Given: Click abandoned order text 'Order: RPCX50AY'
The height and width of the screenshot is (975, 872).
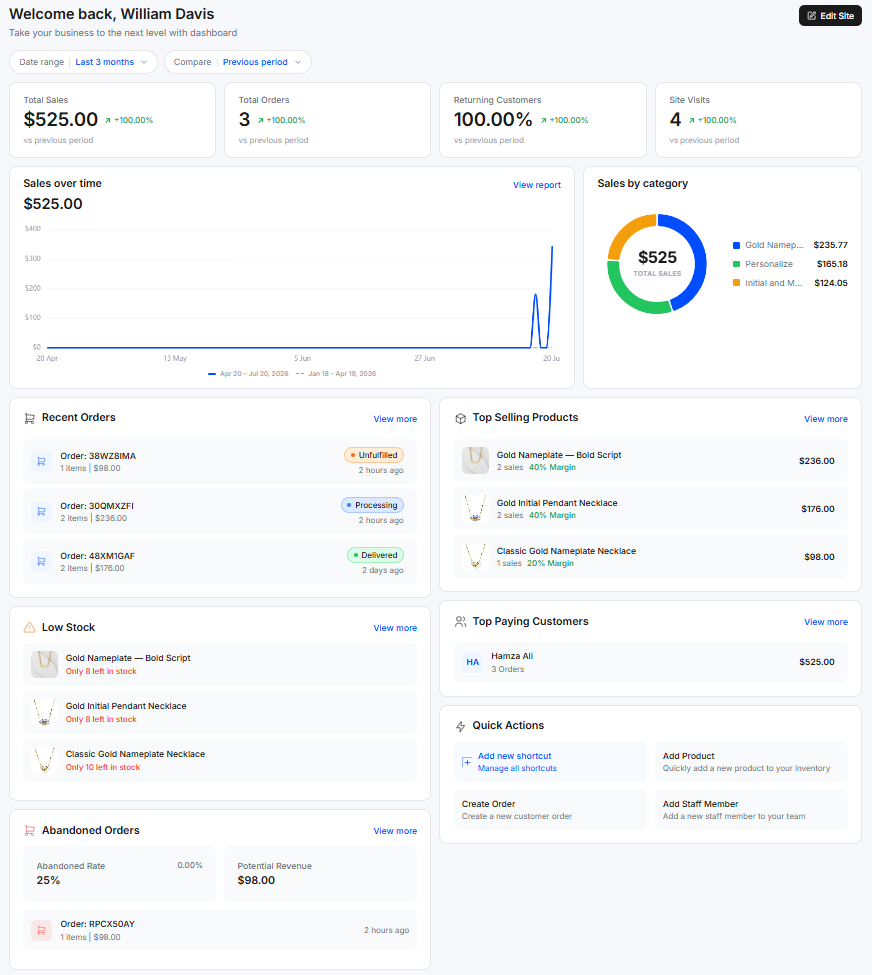Looking at the screenshot, I should tap(97, 924).
